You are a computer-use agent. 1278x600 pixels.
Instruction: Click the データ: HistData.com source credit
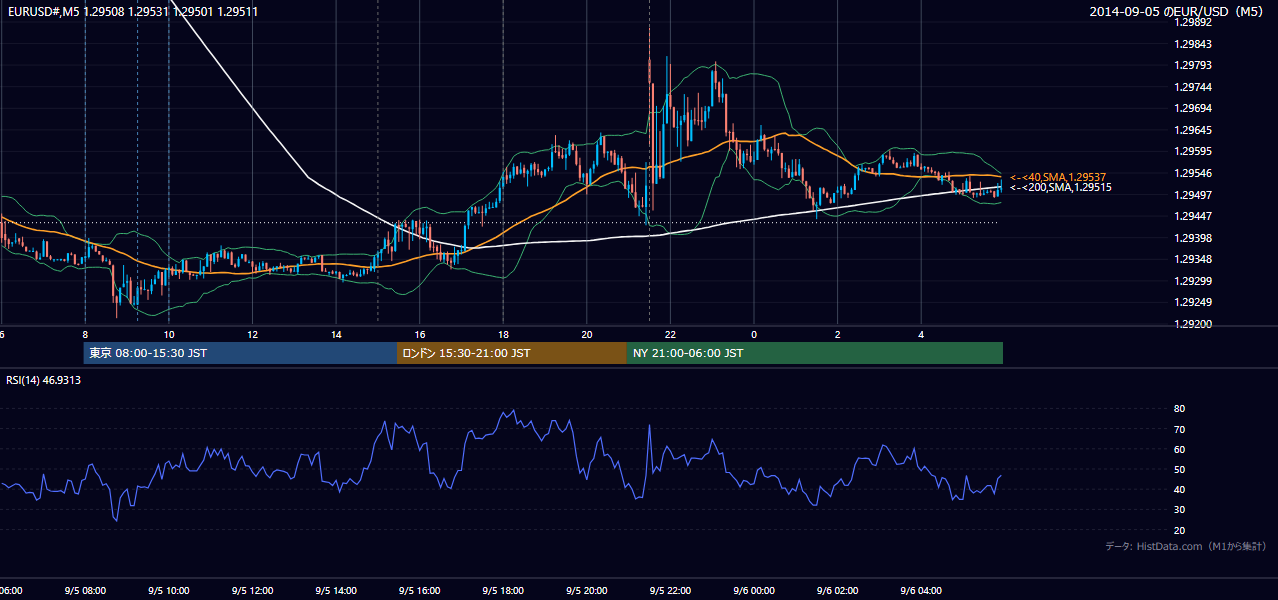tap(1186, 547)
